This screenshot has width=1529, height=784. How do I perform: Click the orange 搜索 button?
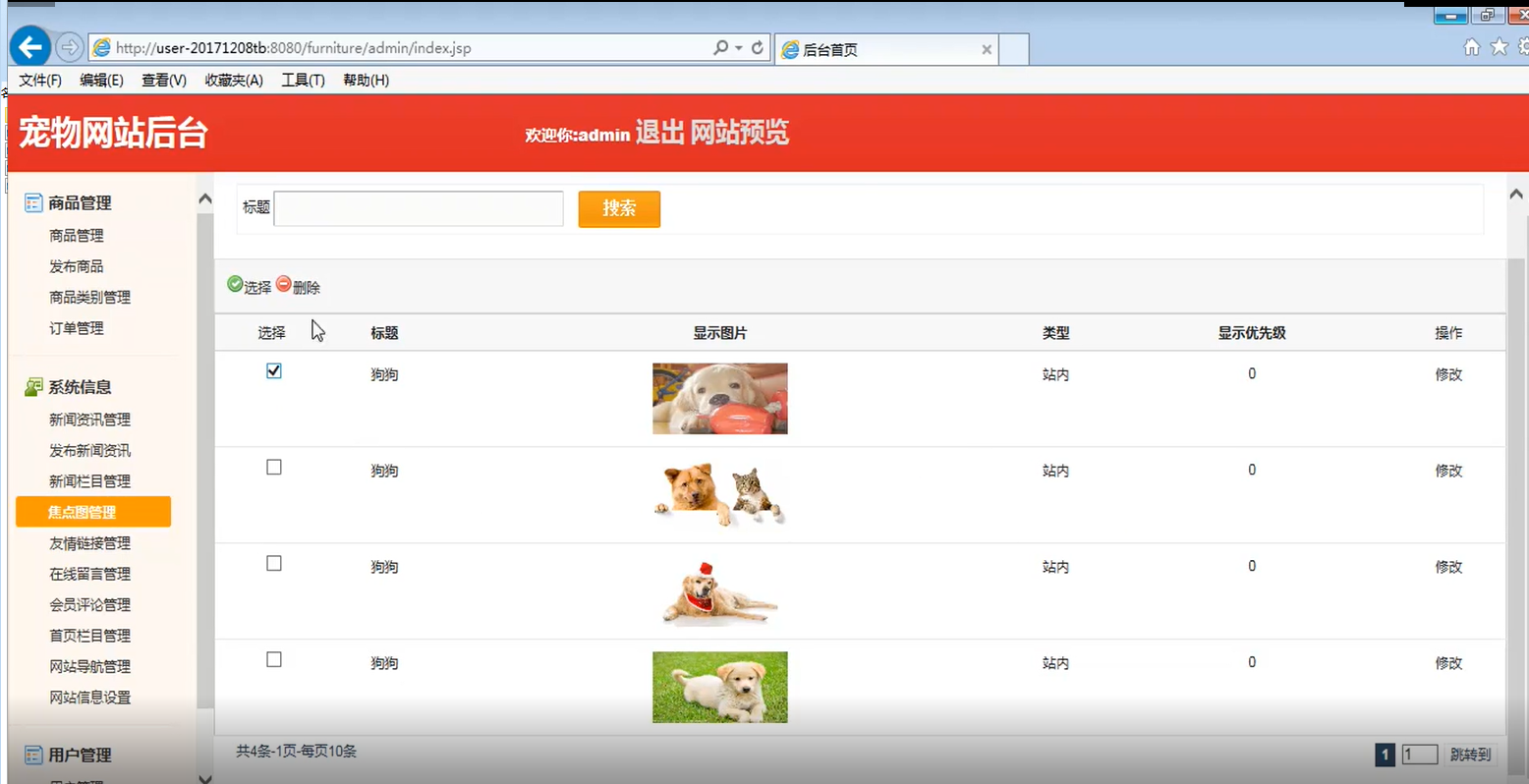point(619,208)
